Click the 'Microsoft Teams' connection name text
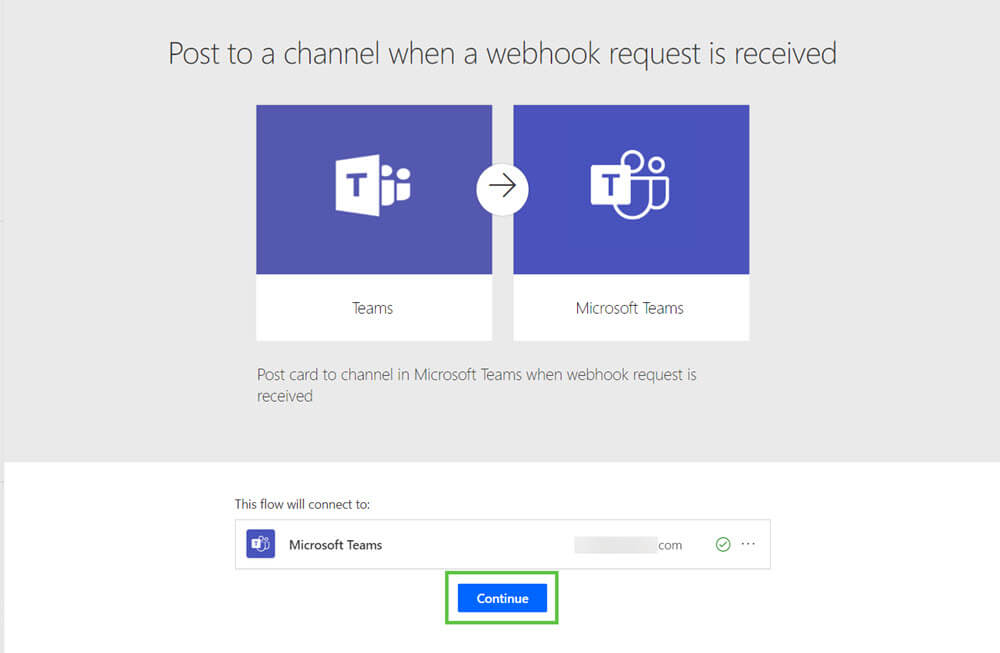The image size is (1000, 653). tap(335, 545)
